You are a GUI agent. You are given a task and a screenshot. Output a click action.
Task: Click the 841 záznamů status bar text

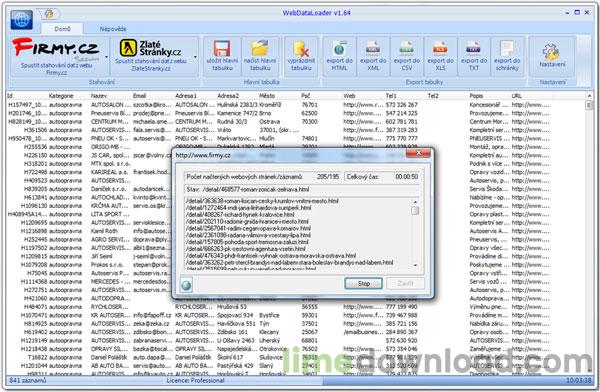[x=28, y=381]
